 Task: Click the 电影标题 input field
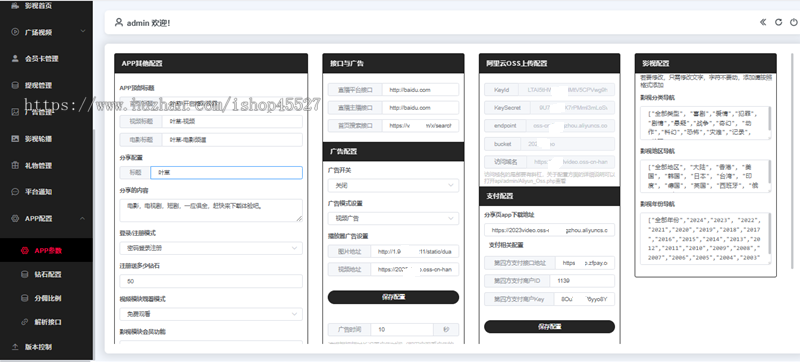pos(232,140)
